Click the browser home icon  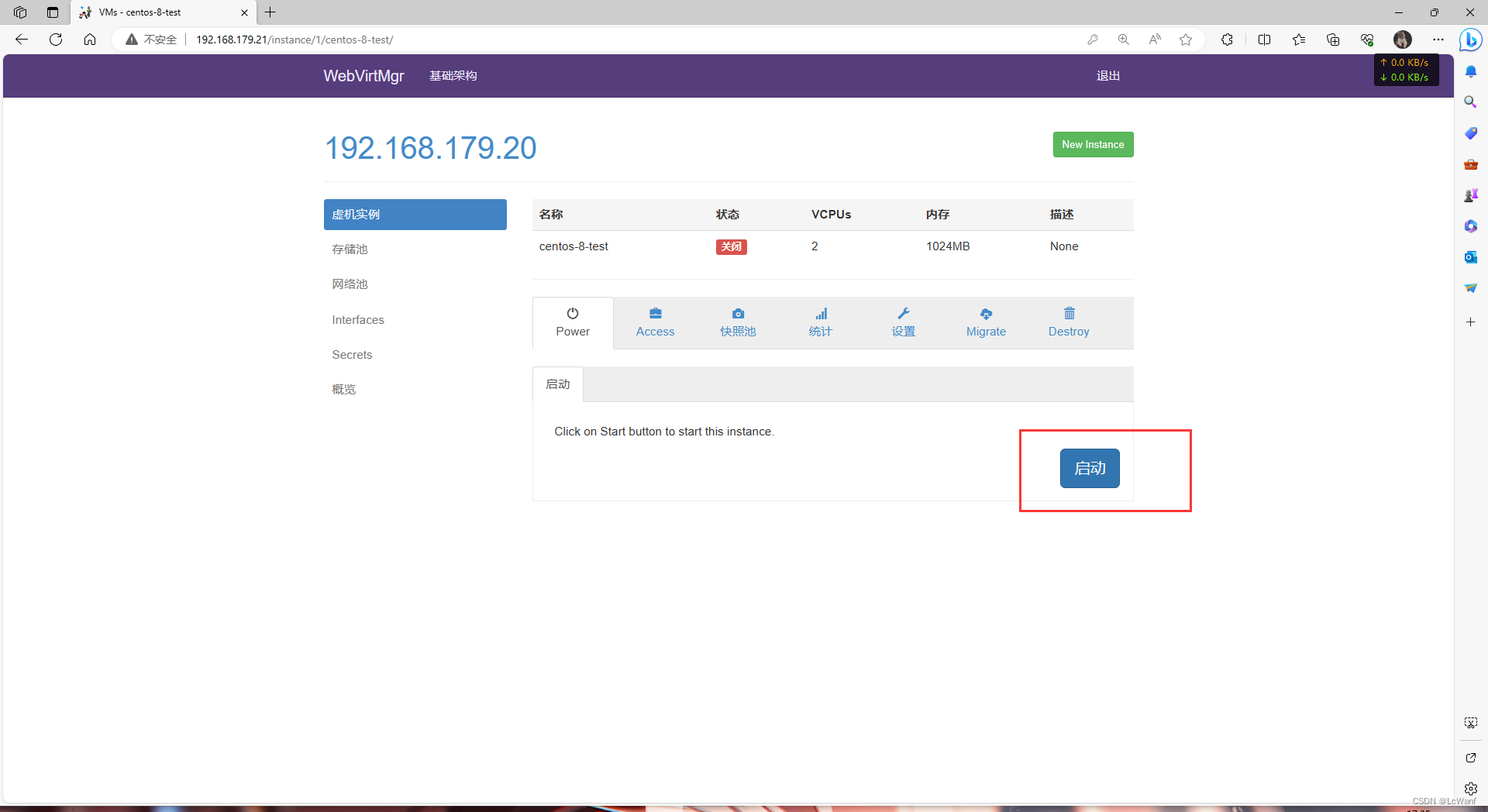[90, 40]
